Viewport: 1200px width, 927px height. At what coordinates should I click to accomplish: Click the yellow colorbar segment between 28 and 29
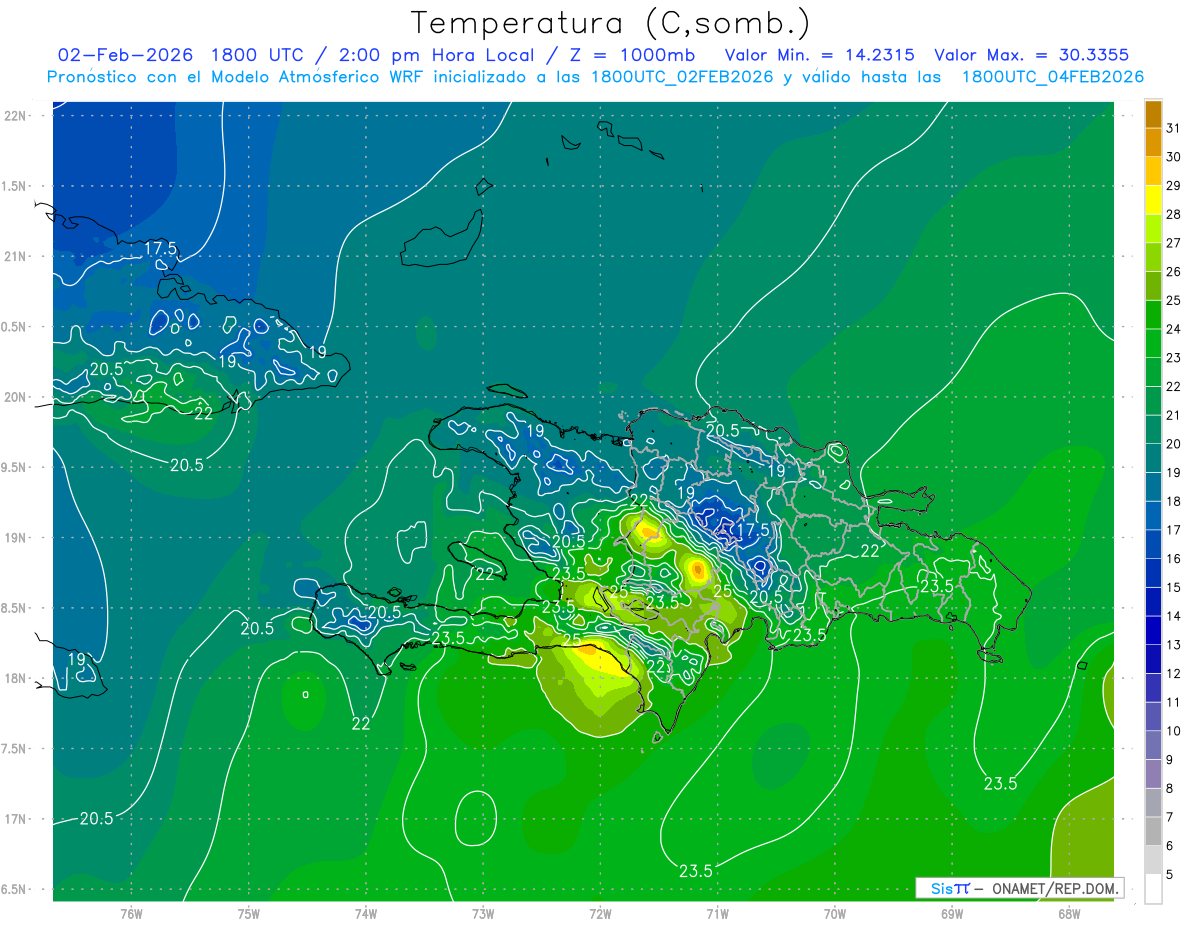coord(1153,200)
